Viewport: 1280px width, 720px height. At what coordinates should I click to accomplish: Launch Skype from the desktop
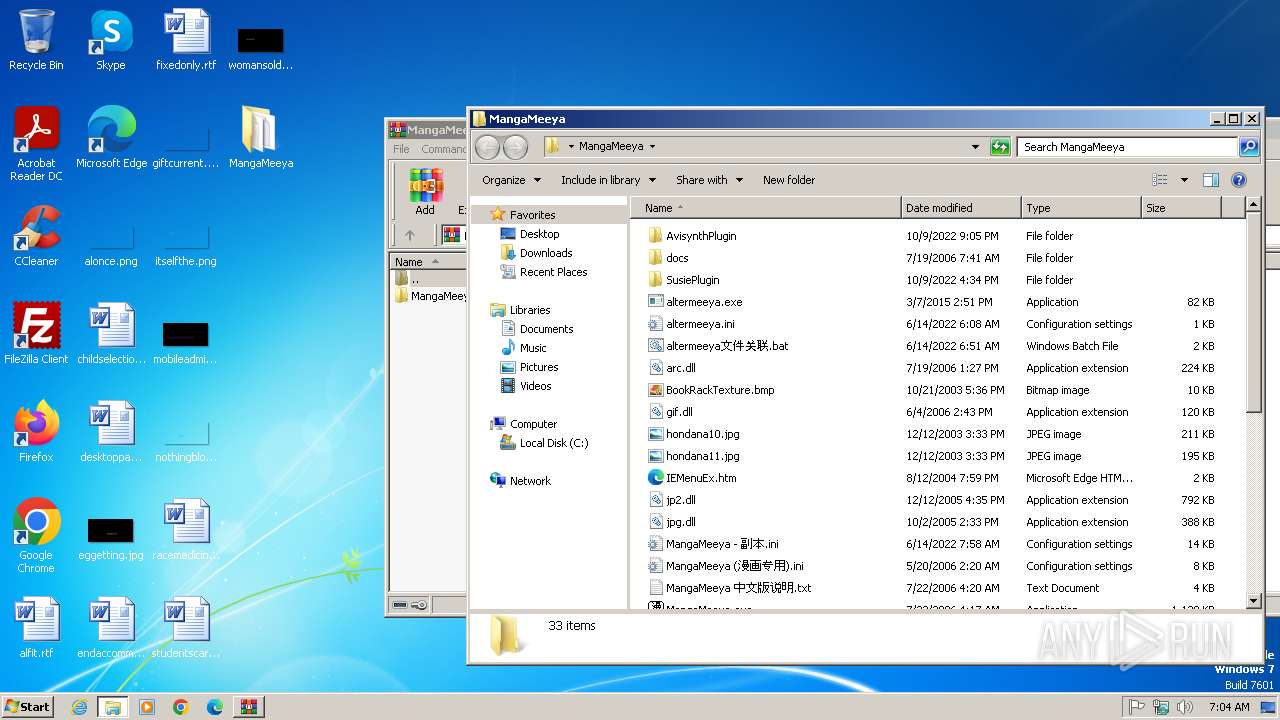pos(111,40)
